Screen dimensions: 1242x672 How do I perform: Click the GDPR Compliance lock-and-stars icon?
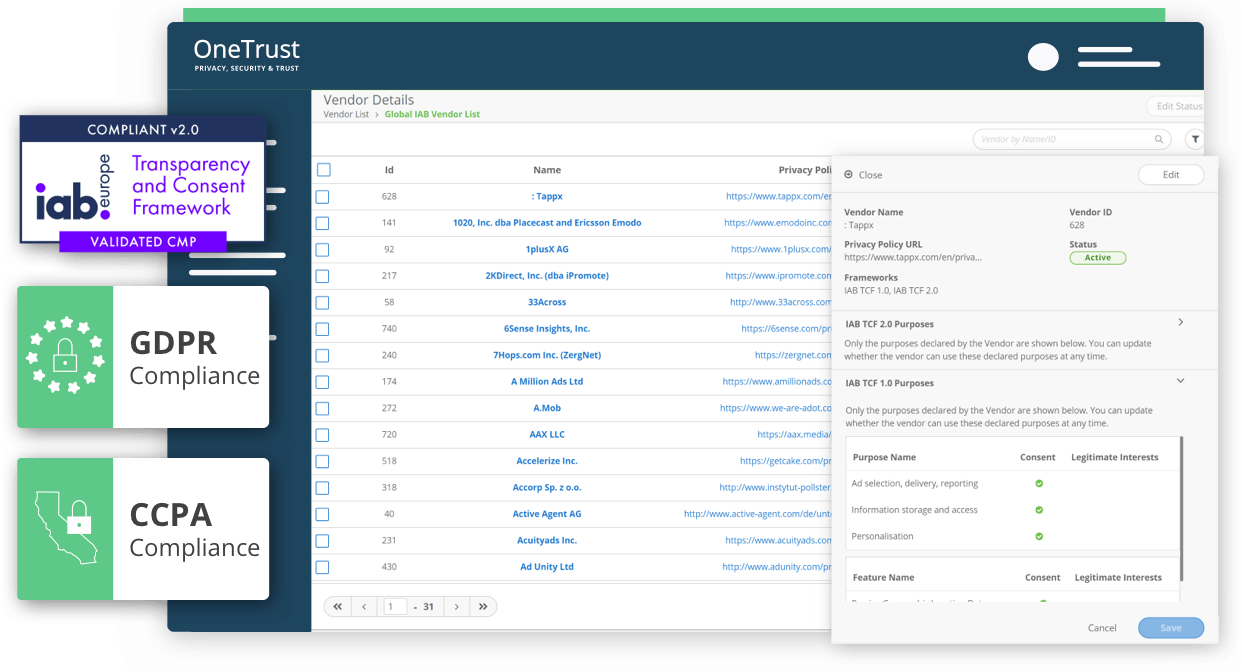pos(65,357)
